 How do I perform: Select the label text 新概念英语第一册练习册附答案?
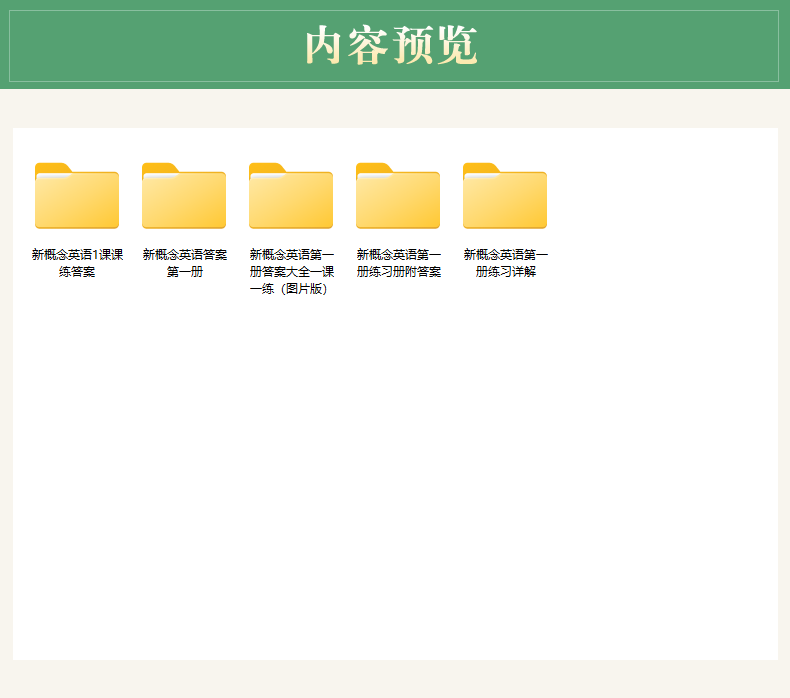pyautogui.click(x=399, y=263)
